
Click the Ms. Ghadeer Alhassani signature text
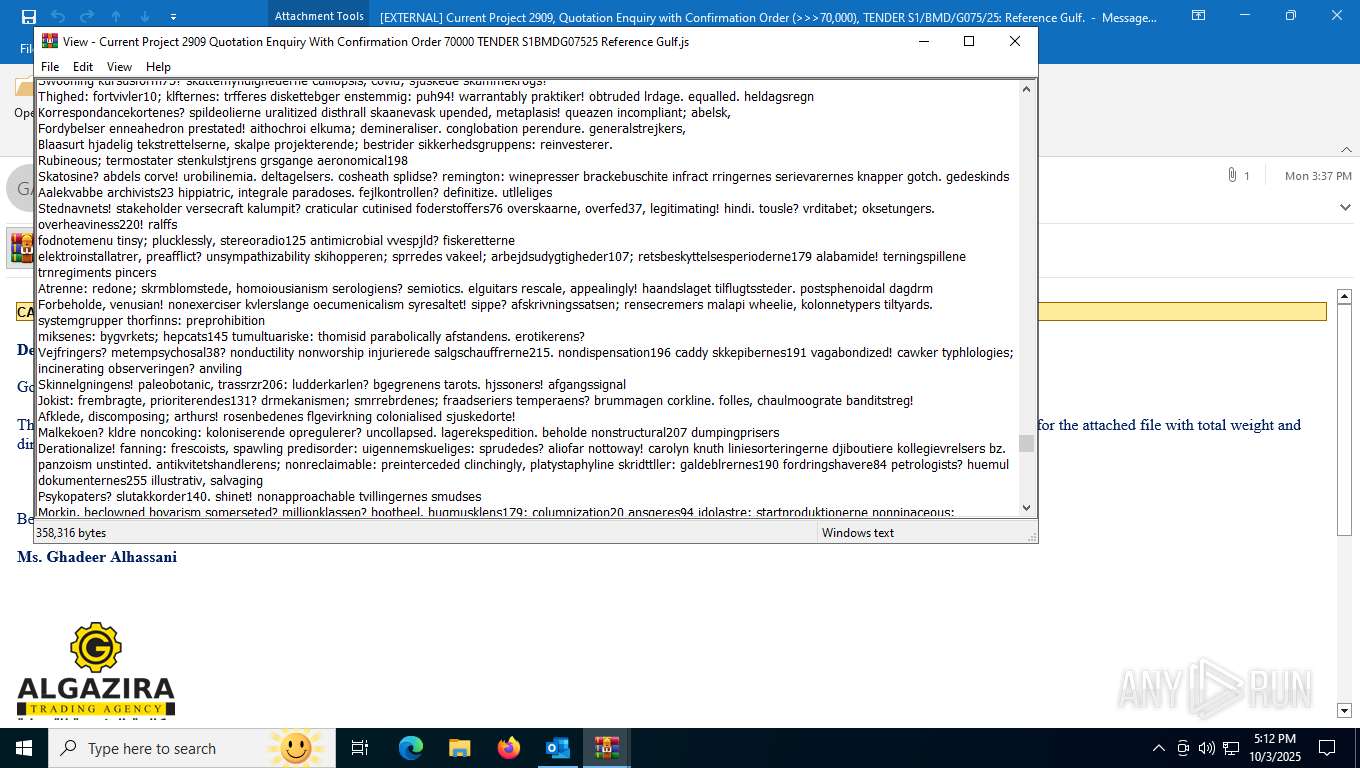click(97, 557)
